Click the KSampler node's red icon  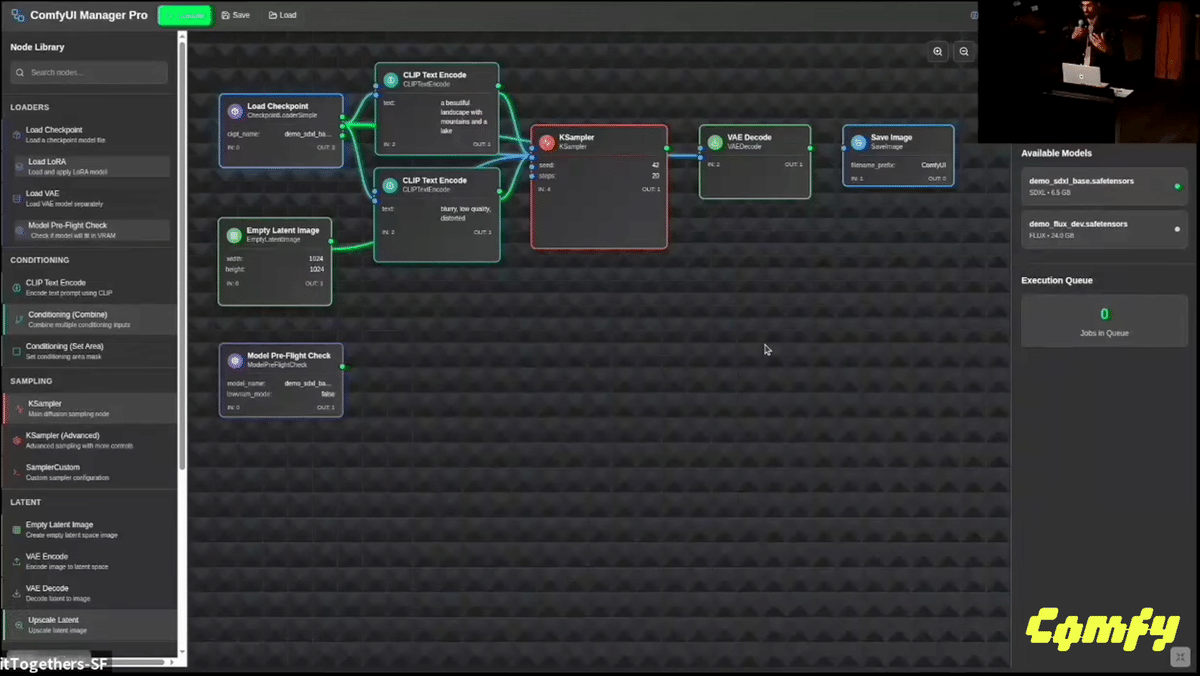click(547, 142)
